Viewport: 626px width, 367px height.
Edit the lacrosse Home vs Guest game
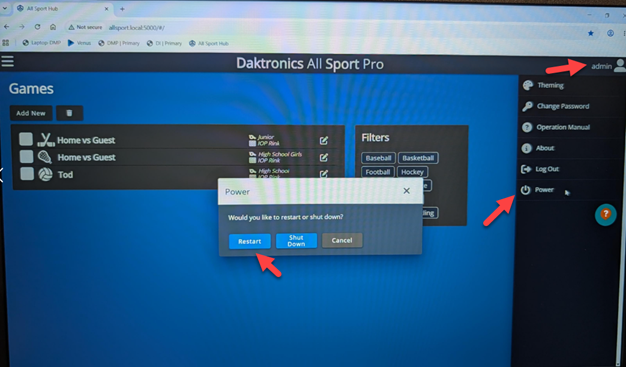pos(324,157)
